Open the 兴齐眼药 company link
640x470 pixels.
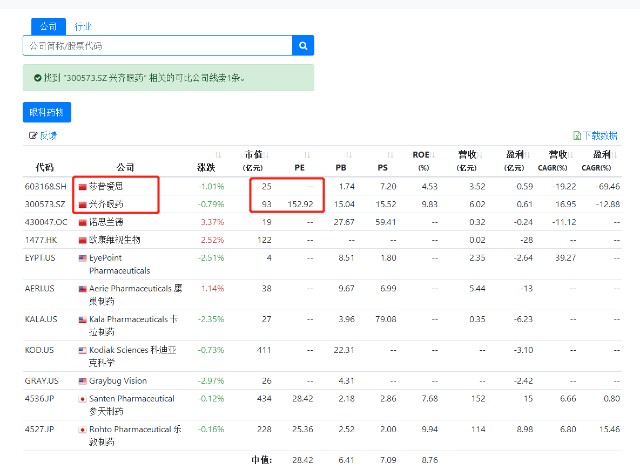[106, 204]
